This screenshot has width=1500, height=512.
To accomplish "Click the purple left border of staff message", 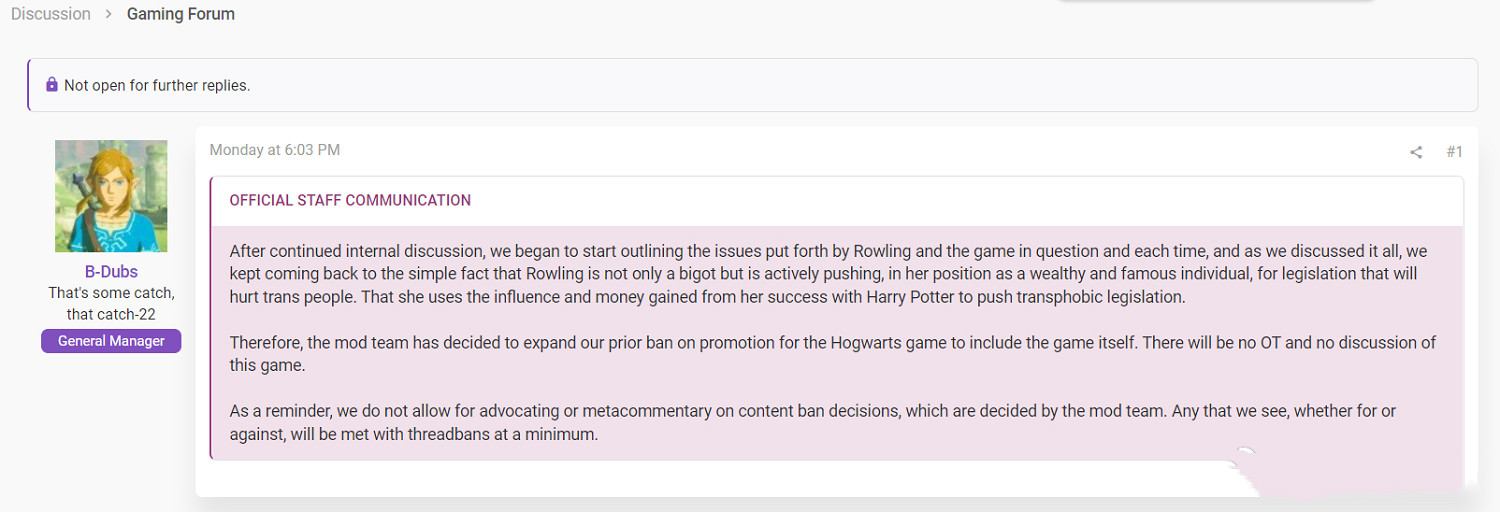I will tap(211, 320).
